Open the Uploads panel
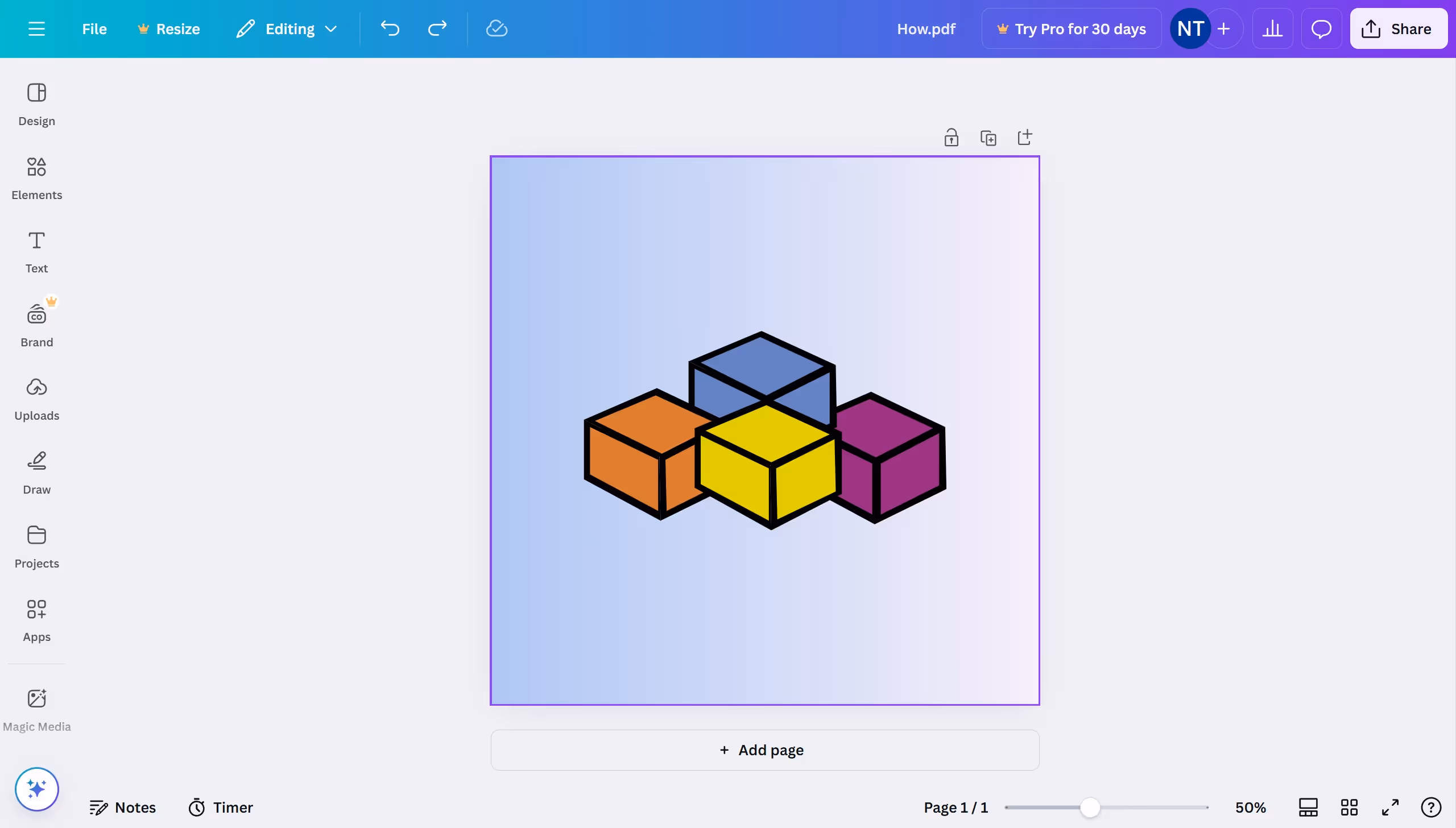This screenshot has width=1456, height=828. tap(36, 399)
